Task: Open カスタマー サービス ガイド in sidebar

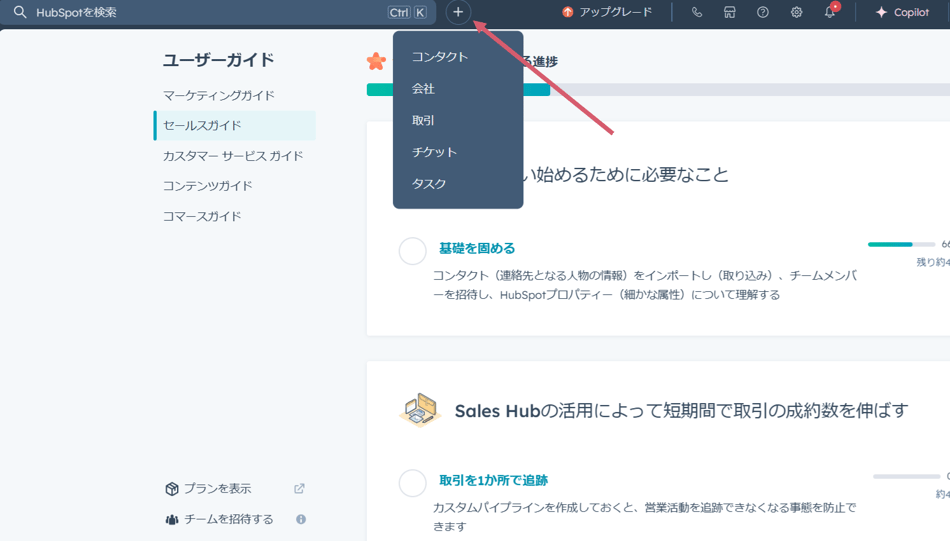Action: pos(235,156)
